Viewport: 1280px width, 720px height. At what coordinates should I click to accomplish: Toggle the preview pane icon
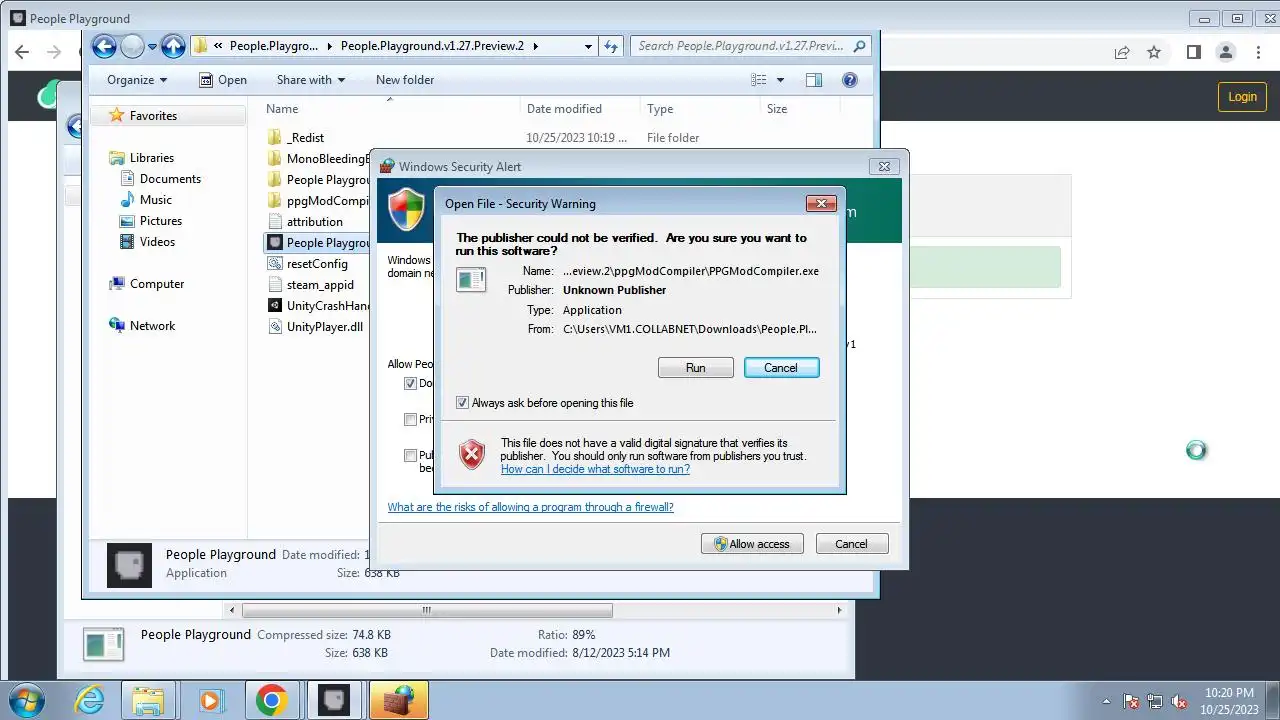point(814,80)
